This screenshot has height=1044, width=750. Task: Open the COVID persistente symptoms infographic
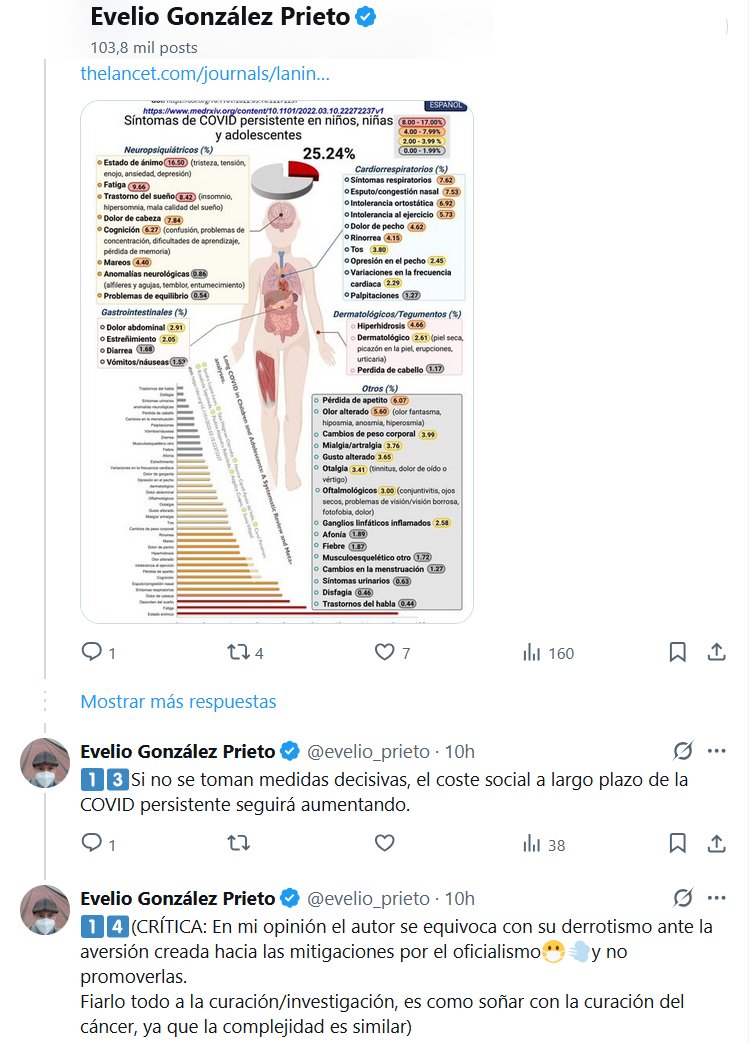click(x=277, y=361)
